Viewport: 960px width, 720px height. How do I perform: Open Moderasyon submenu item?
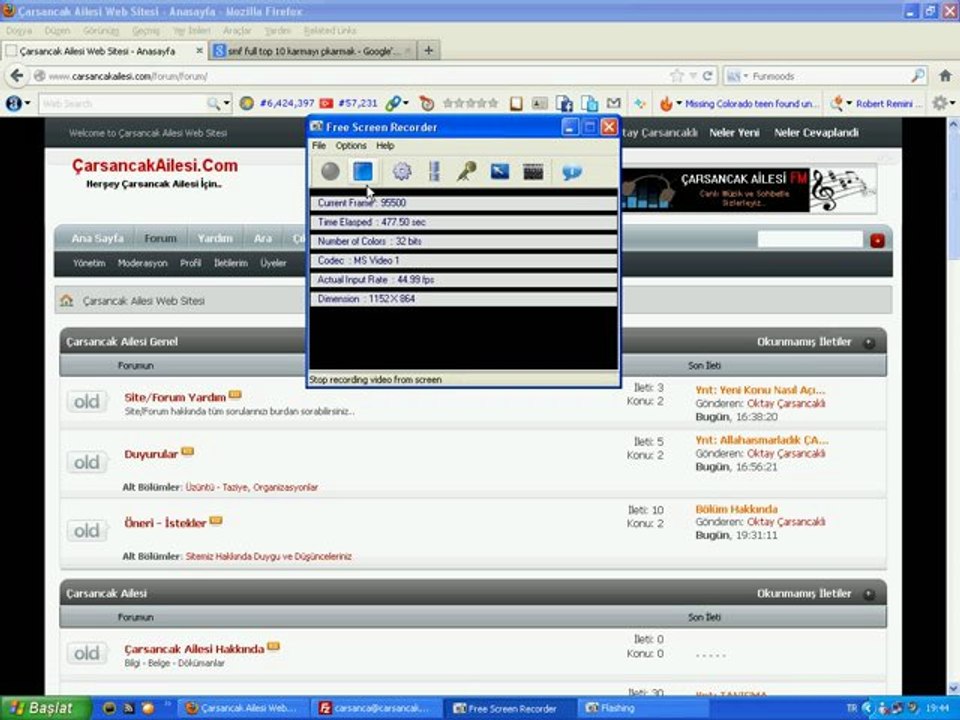(x=143, y=263)
